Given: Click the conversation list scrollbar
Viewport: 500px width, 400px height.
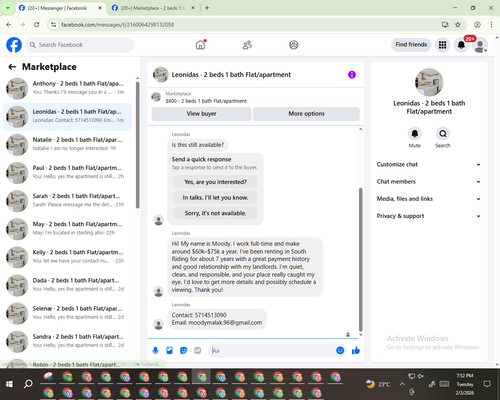Looking at the screenshot, I should (137, 145).
